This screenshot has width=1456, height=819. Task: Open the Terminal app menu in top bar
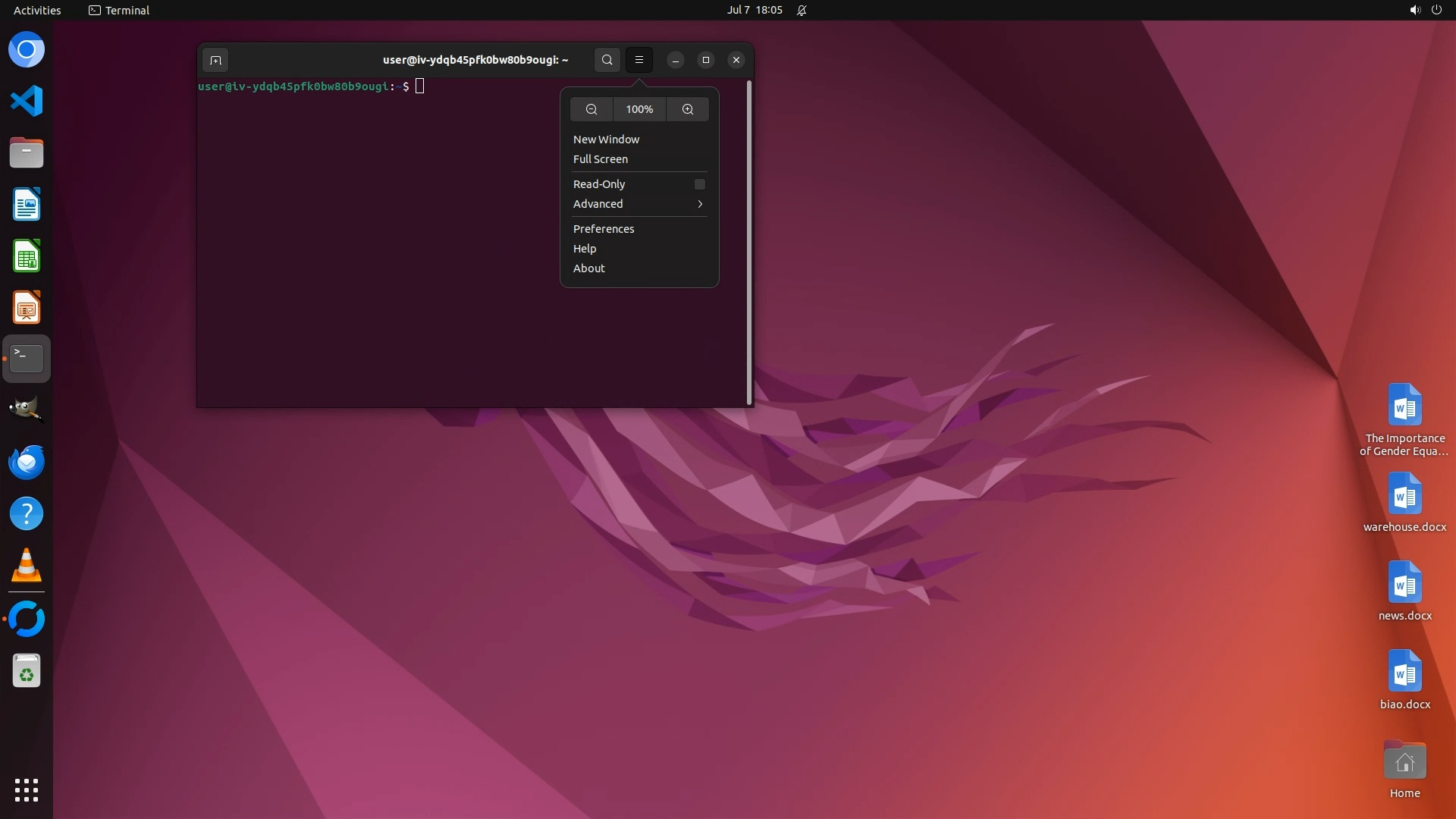click(119, 11)
